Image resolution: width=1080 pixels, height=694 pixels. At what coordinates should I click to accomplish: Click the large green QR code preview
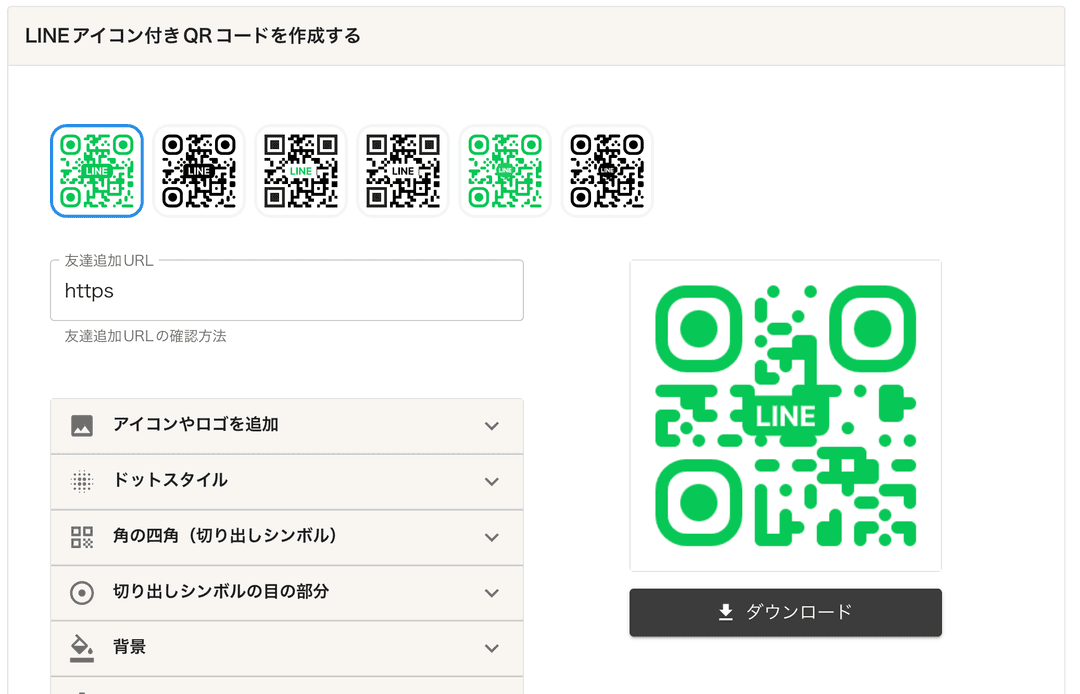click(x=785, y=414)
